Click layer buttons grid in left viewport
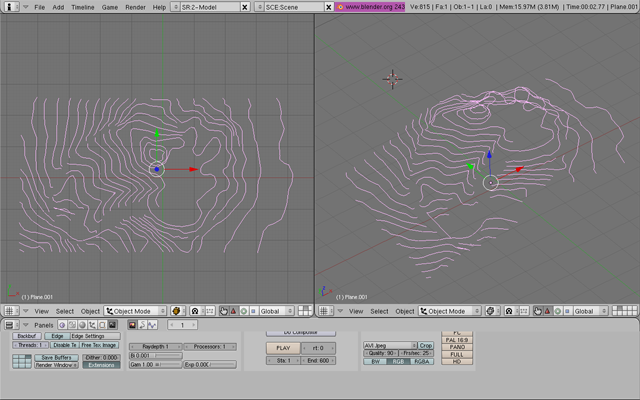Viewport: 640px width, 400px height. point(305,311)
